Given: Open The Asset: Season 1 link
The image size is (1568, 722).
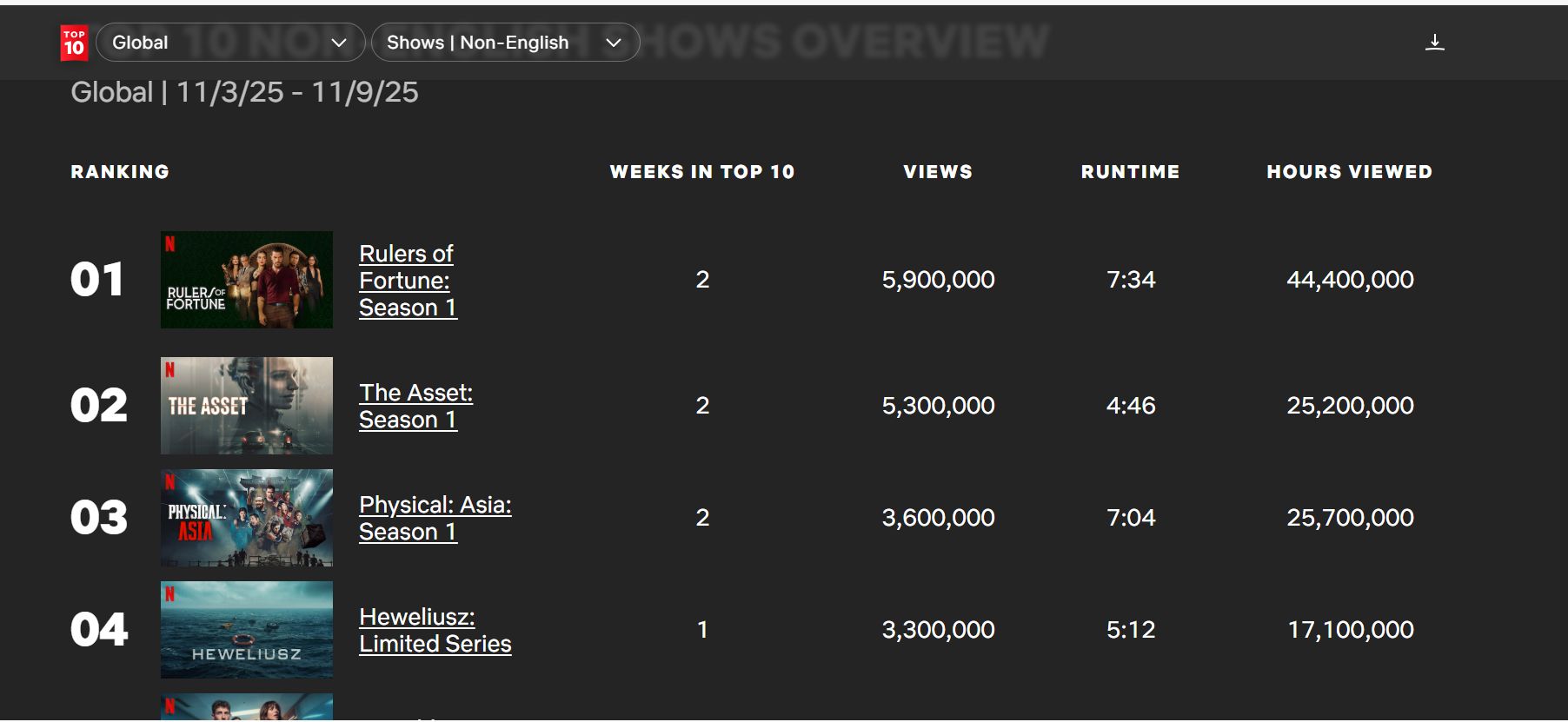Looking at the screenshot, I should point(415,406).
